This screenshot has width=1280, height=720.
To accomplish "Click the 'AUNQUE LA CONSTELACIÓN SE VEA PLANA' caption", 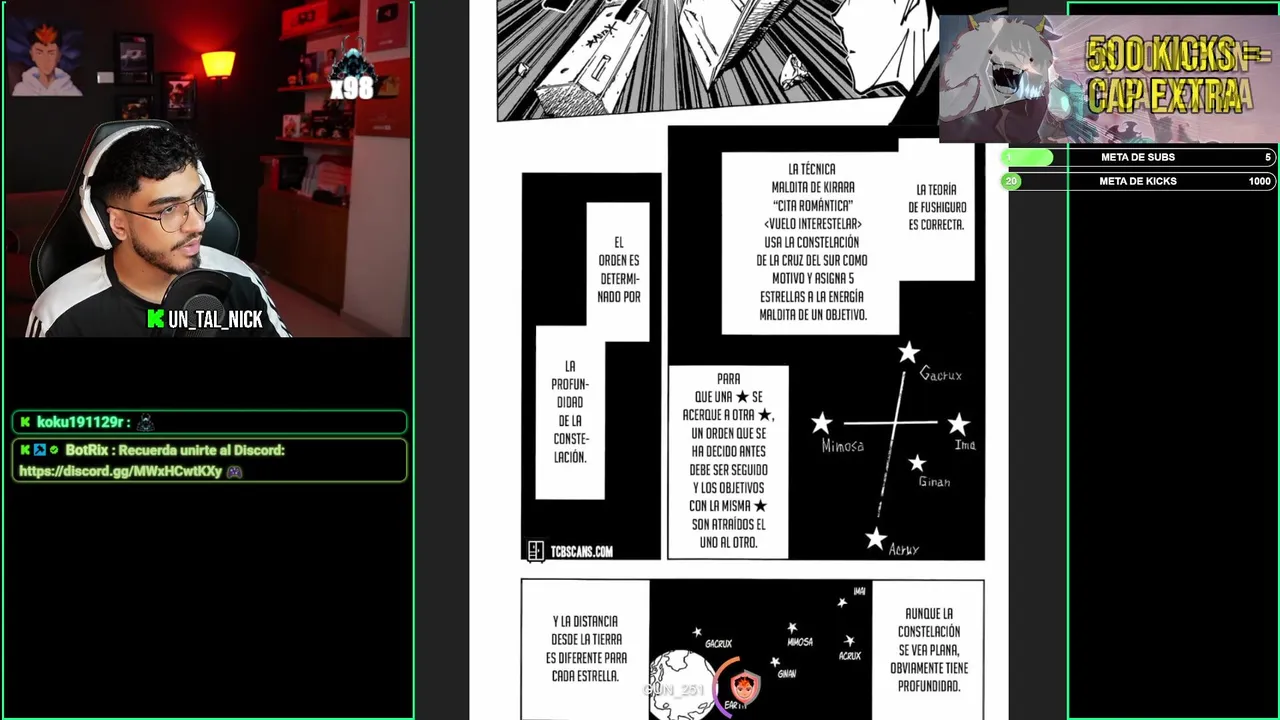I will pyautogui.click(x=929, y=649).
